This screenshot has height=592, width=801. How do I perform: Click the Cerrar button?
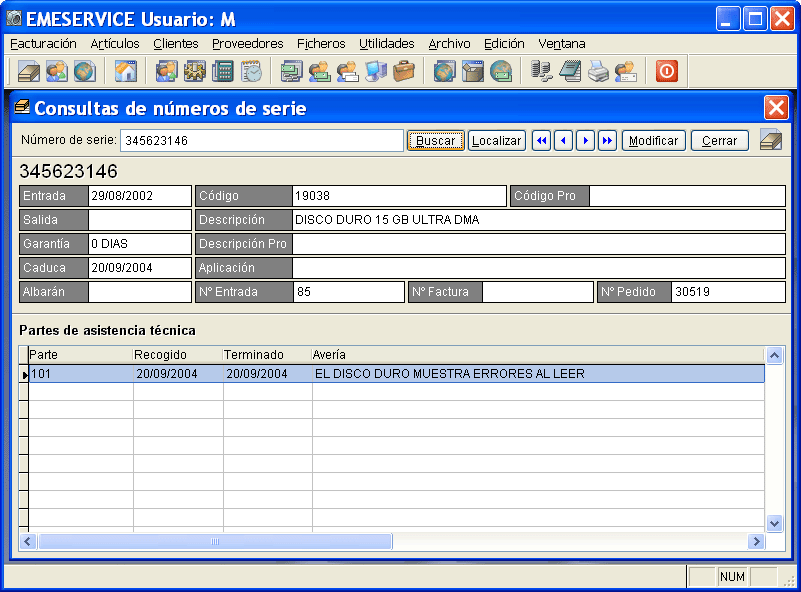coord(720,140)
